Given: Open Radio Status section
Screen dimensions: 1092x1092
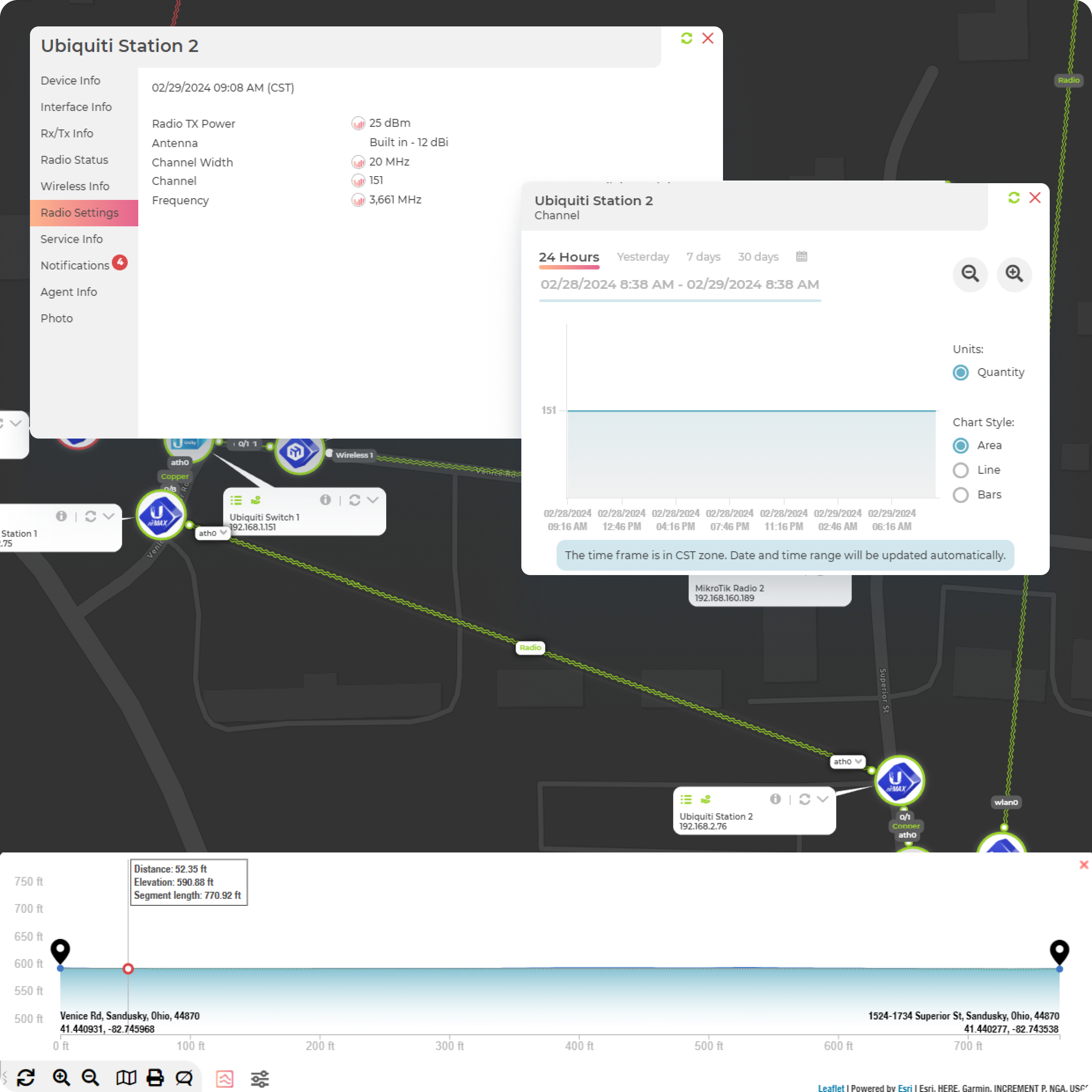Looking at the screenshot, I should tap(74, 160).
